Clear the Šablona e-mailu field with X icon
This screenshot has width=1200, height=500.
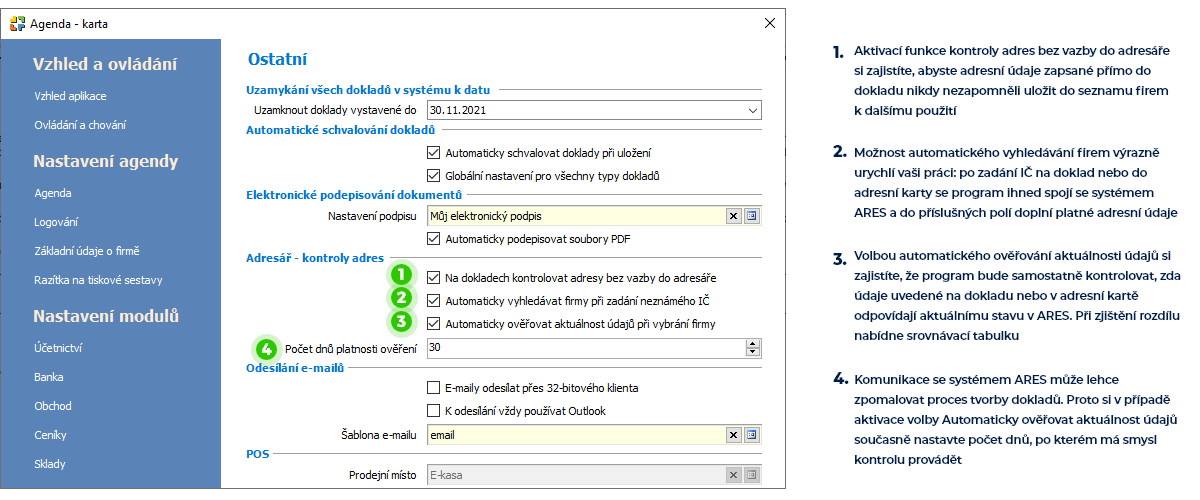coord(733,435)
